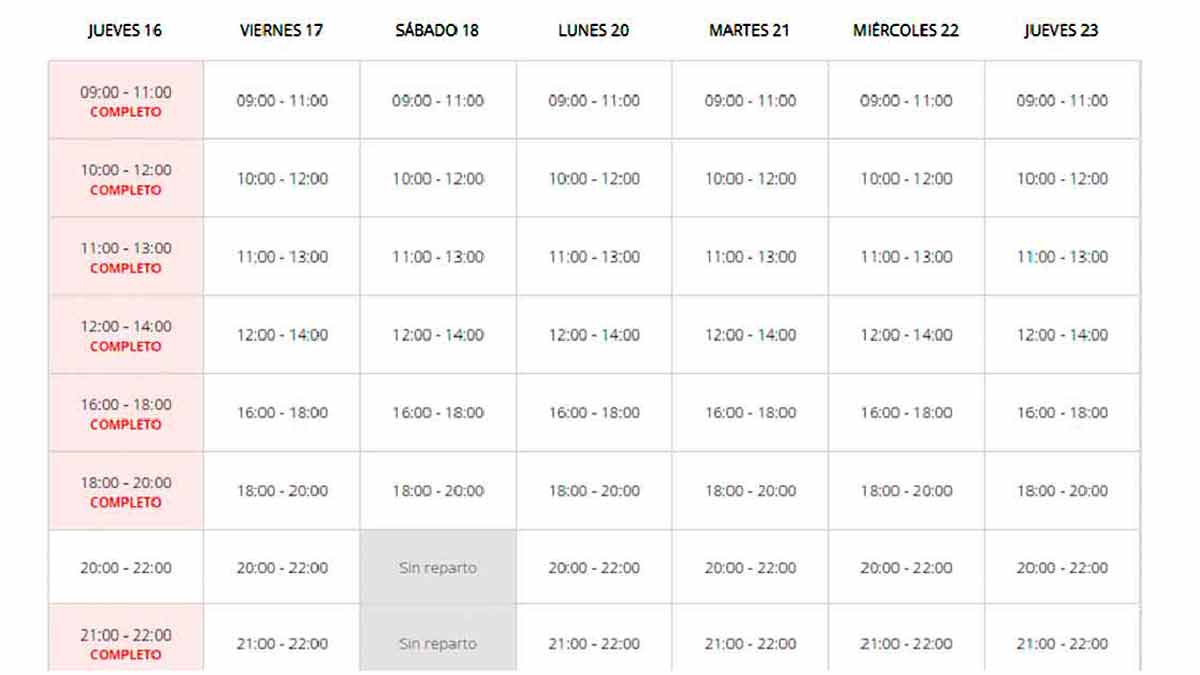Screen dimensions: 1200x675
Task: Select Jueves 16 slot 20:00 - 22:00
Action: click(126, 567)
